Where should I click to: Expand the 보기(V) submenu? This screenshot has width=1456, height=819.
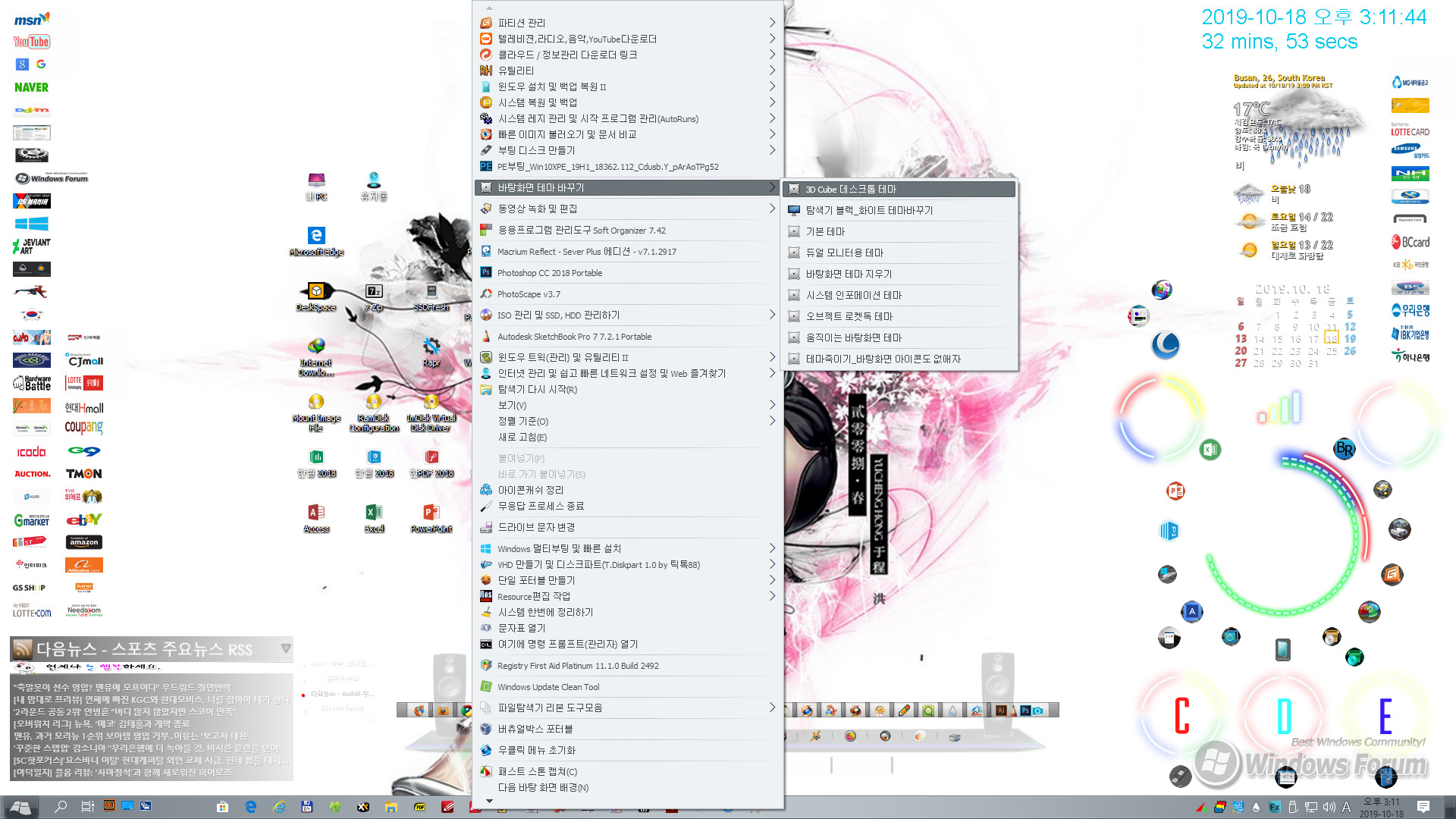click(x=628, y=405)
